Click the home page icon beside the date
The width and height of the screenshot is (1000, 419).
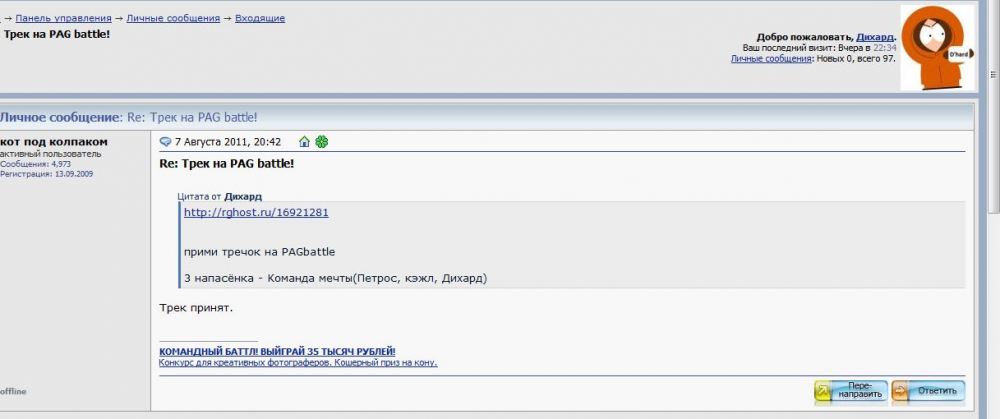[305, 142]
